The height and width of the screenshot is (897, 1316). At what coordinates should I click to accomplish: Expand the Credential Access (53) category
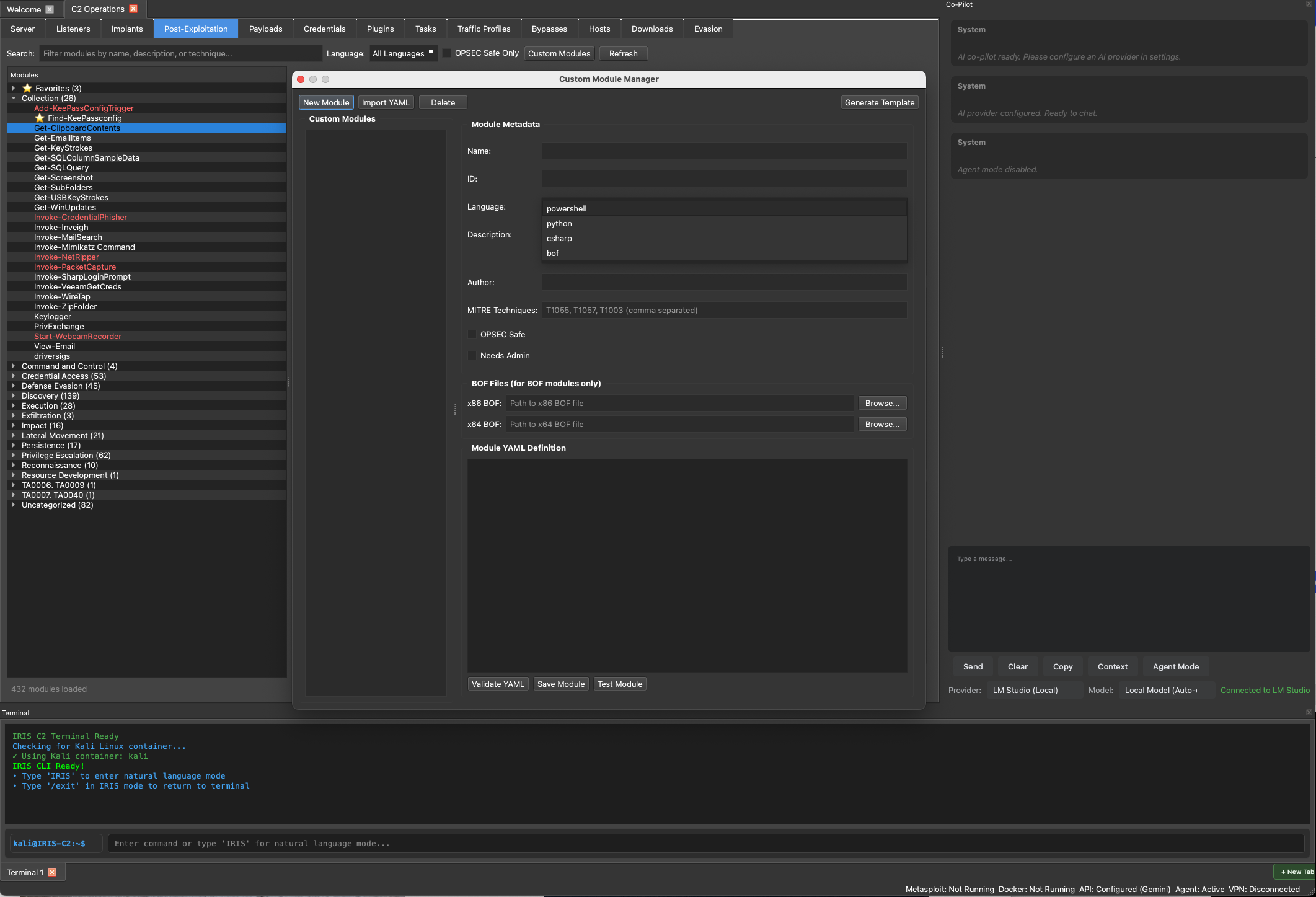click(x=14, y=376)
